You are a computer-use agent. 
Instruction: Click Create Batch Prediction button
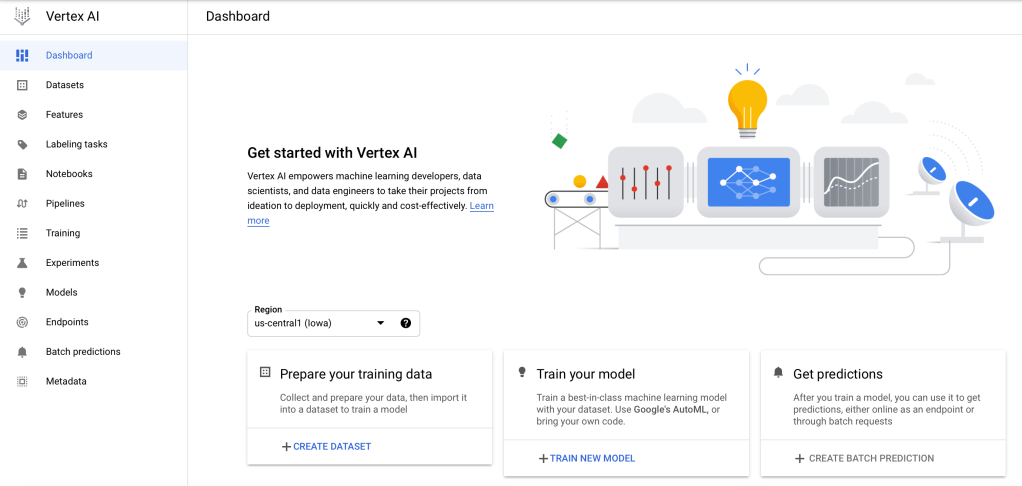click(x=864, y=458)
